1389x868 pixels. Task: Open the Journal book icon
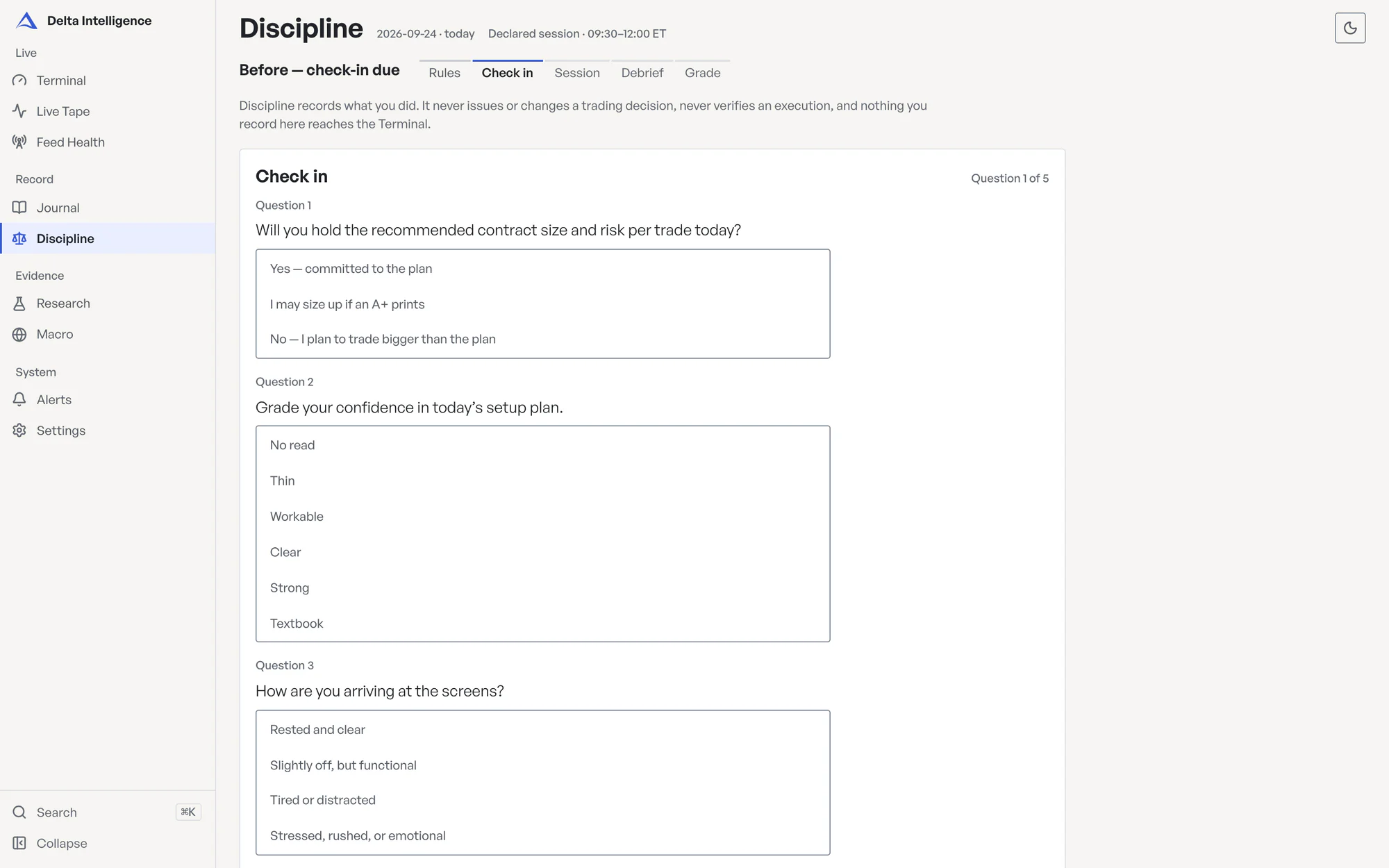tap(19, 208)
